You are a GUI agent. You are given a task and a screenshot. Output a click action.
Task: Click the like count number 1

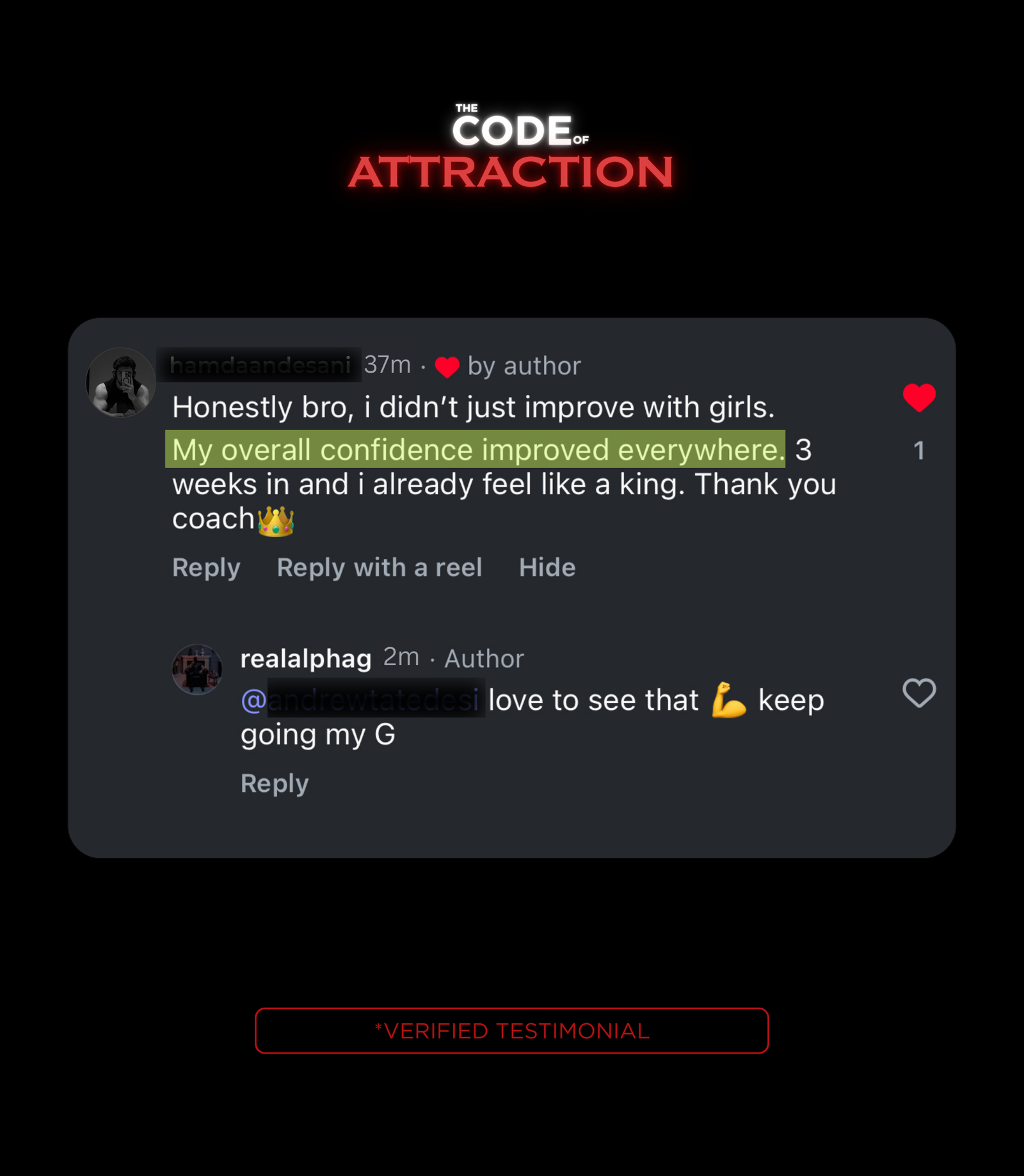click(919, 451)
